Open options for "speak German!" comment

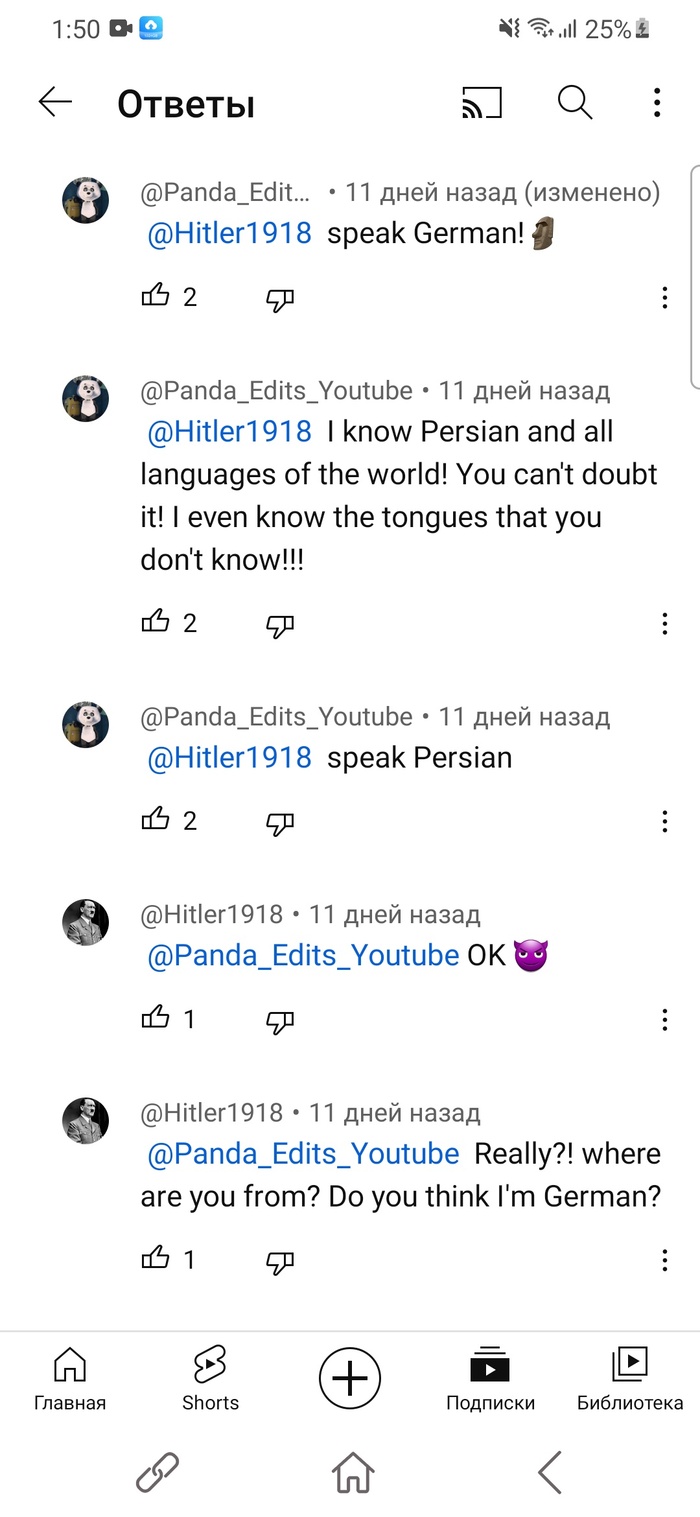[665, 297]
